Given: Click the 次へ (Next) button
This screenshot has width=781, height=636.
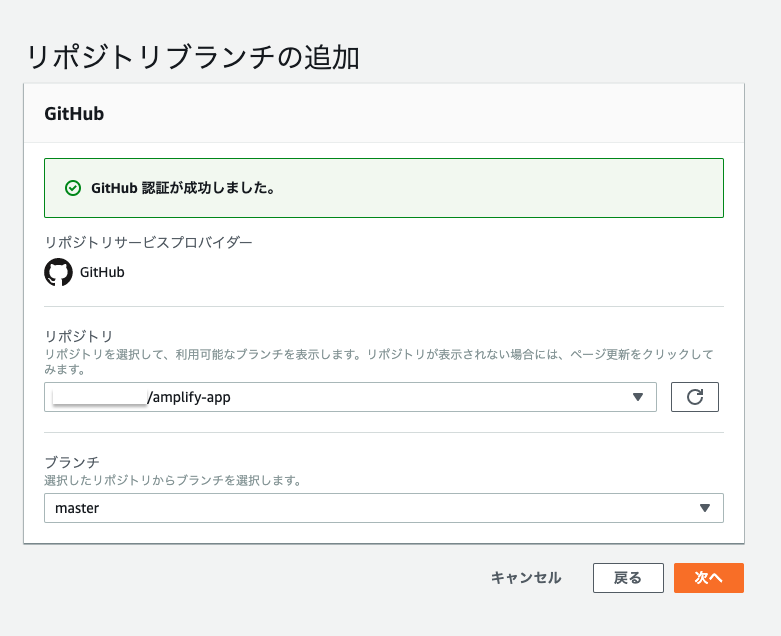Looking at the screenshot, I should [x=708, y=578].
